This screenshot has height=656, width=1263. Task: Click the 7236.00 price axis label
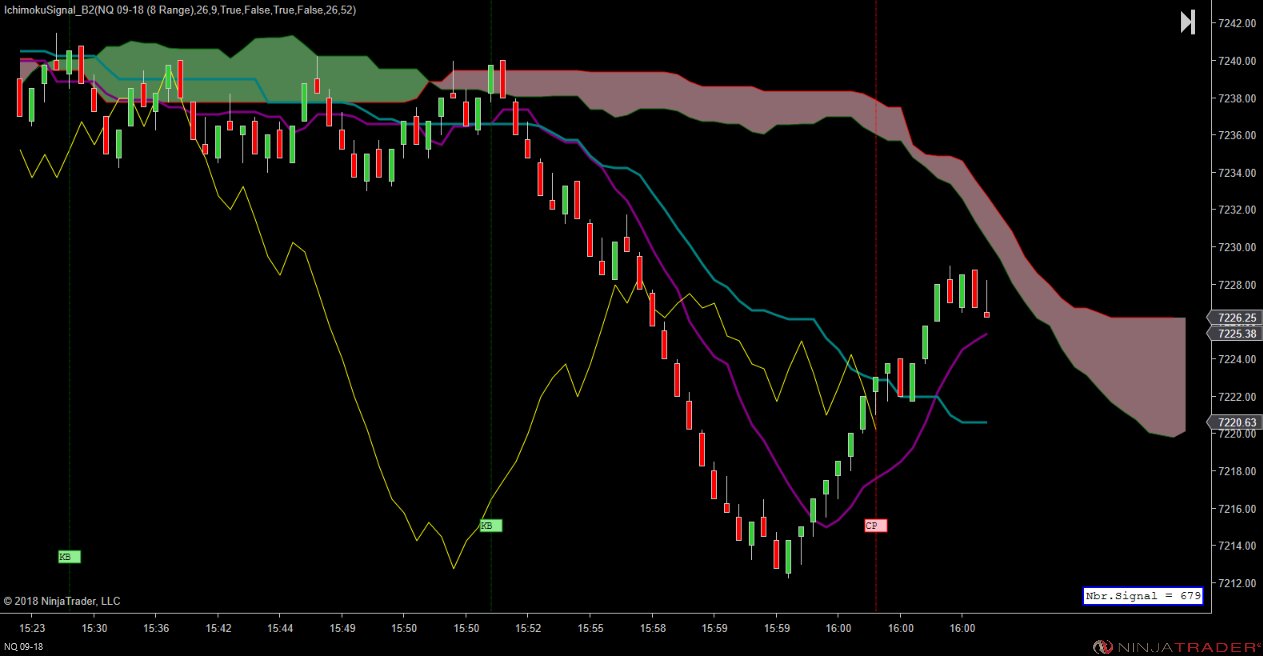(1238, 135)
